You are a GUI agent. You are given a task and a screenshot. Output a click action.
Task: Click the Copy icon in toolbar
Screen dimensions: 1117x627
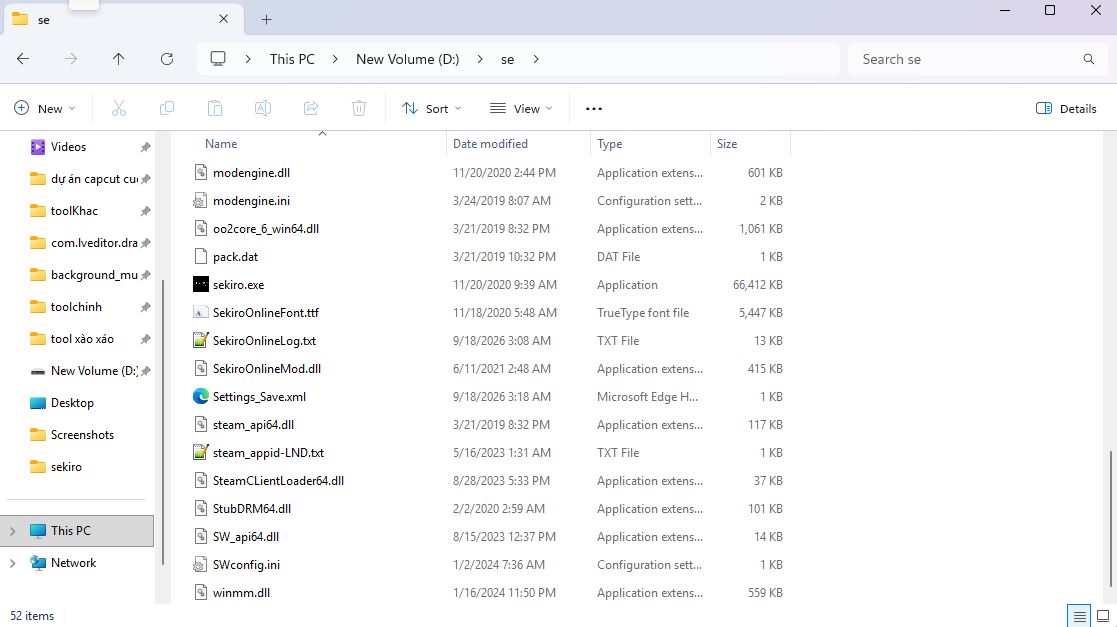click(167, 108)
